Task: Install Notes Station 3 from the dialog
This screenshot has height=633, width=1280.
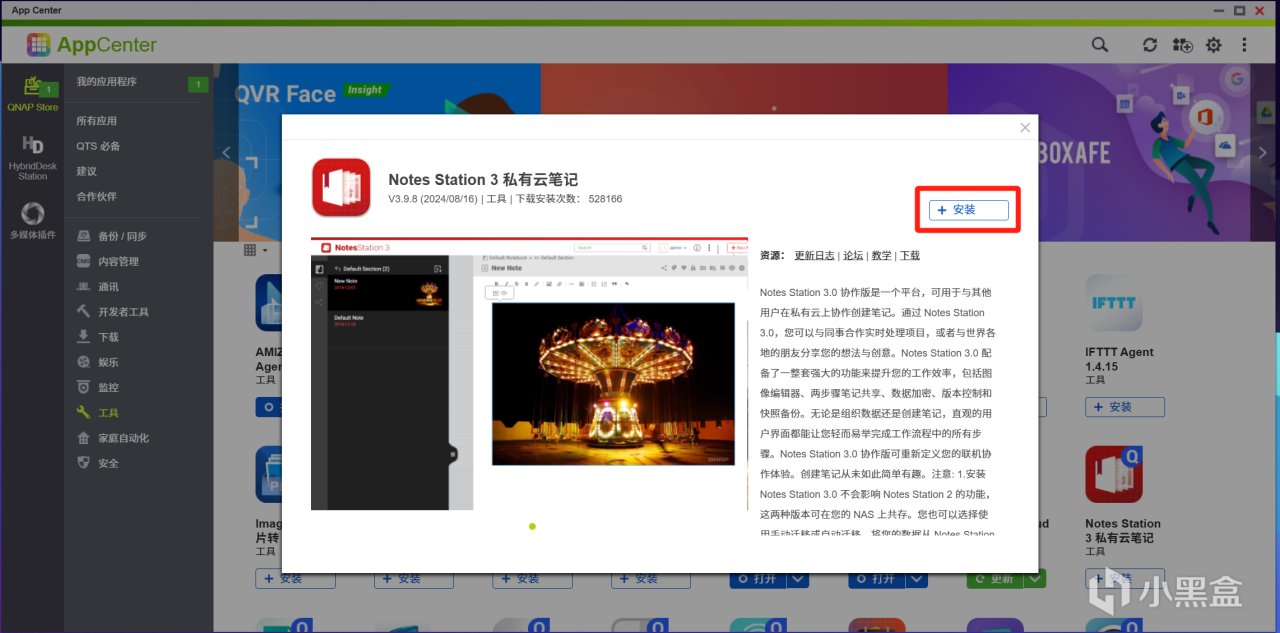Action: (x=968, y=210)
